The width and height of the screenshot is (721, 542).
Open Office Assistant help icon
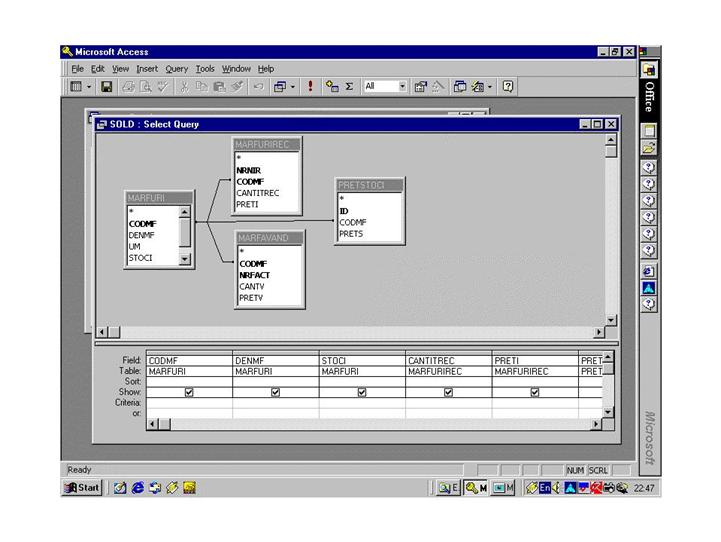click(x=508, y=87)
